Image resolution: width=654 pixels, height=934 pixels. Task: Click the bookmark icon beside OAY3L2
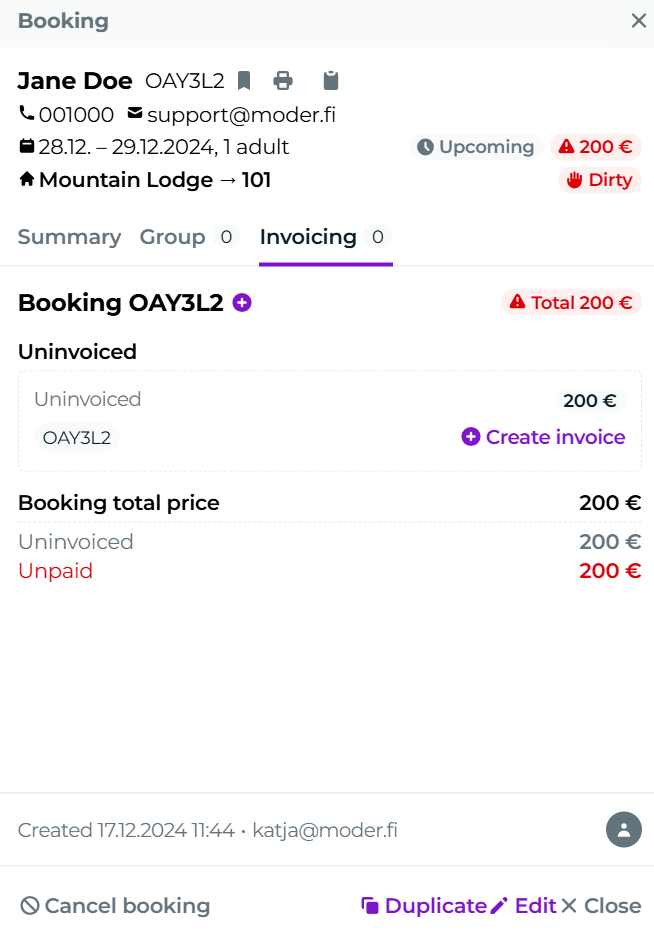(244, 81)
